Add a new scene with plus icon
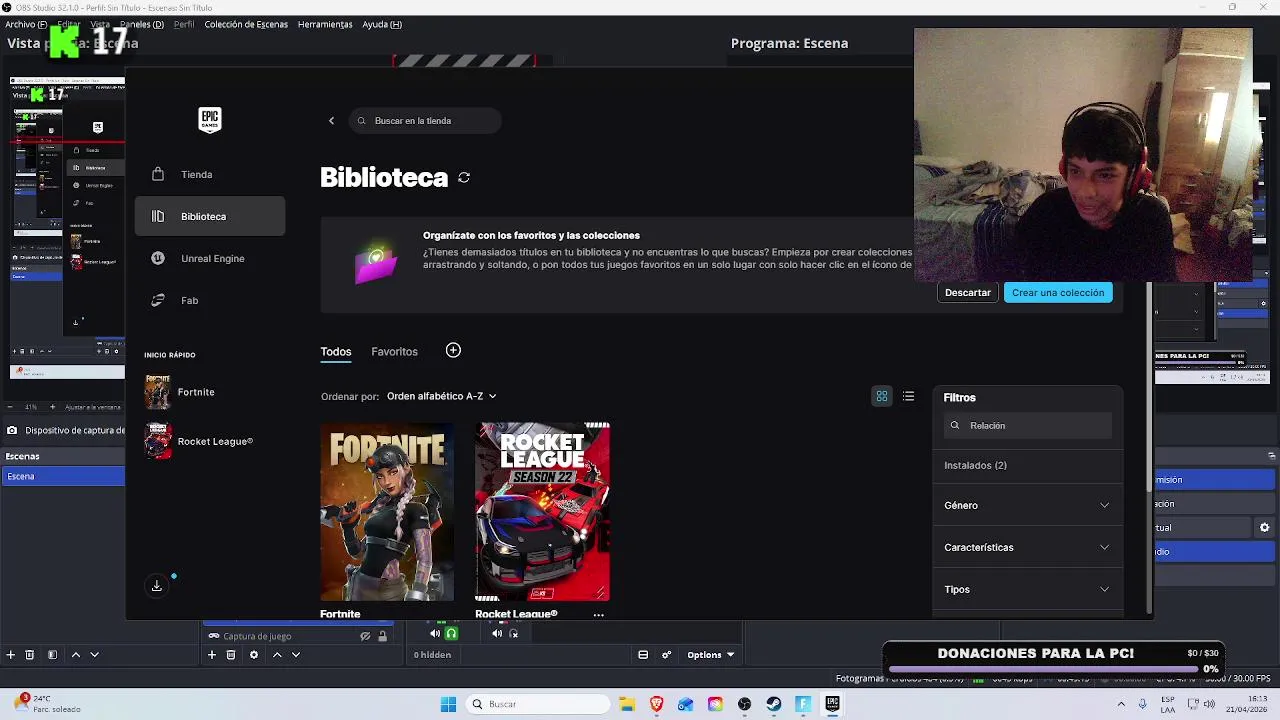Viewport: 1280px width, 720px height. (11, 655)
